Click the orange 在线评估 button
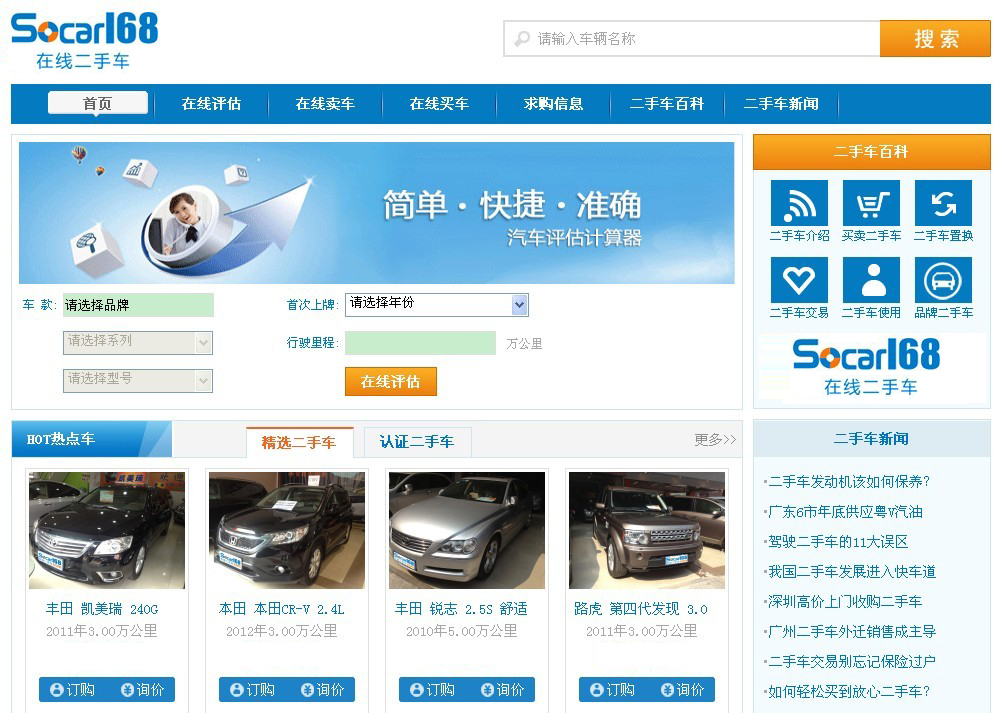Image resolution: width=999 pixels, height=713 pixels. click(x=391, y=381)
